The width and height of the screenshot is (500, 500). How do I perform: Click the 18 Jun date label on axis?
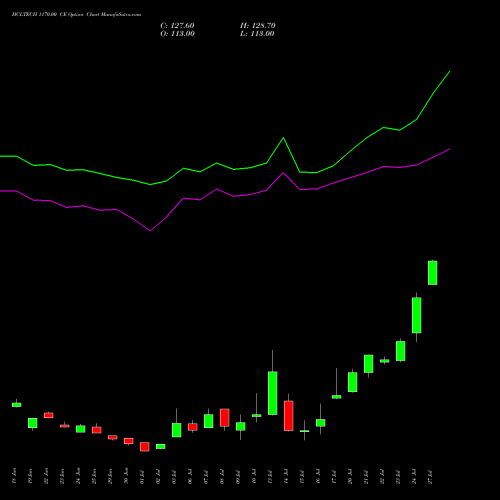coord(14,476)
